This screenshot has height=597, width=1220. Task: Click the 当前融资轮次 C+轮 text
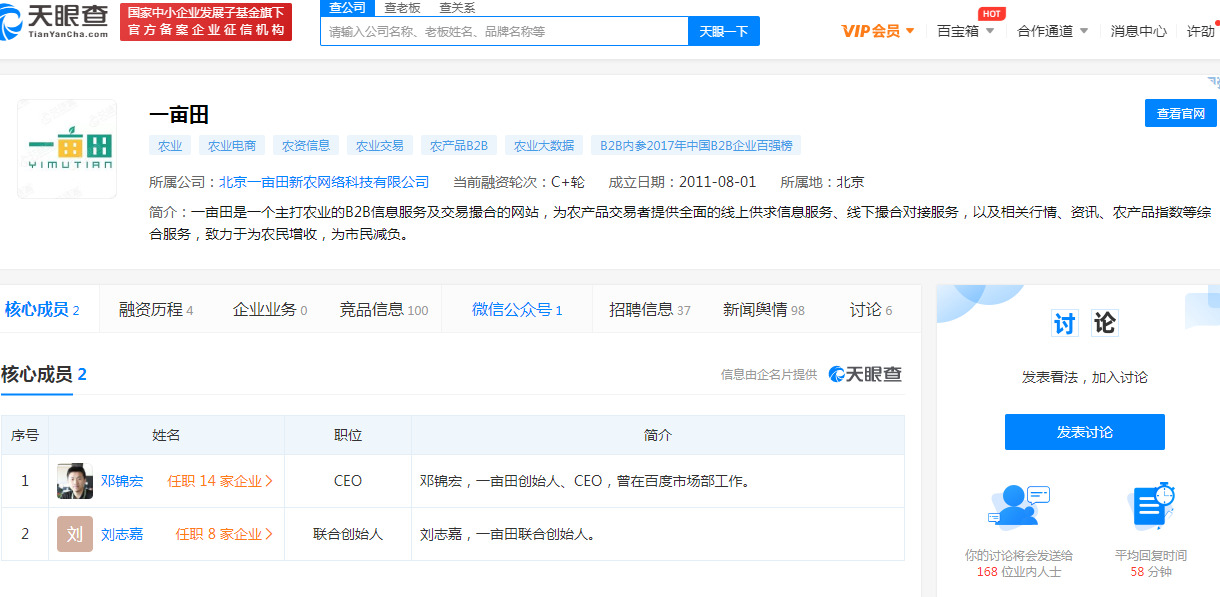click(518, 182)
